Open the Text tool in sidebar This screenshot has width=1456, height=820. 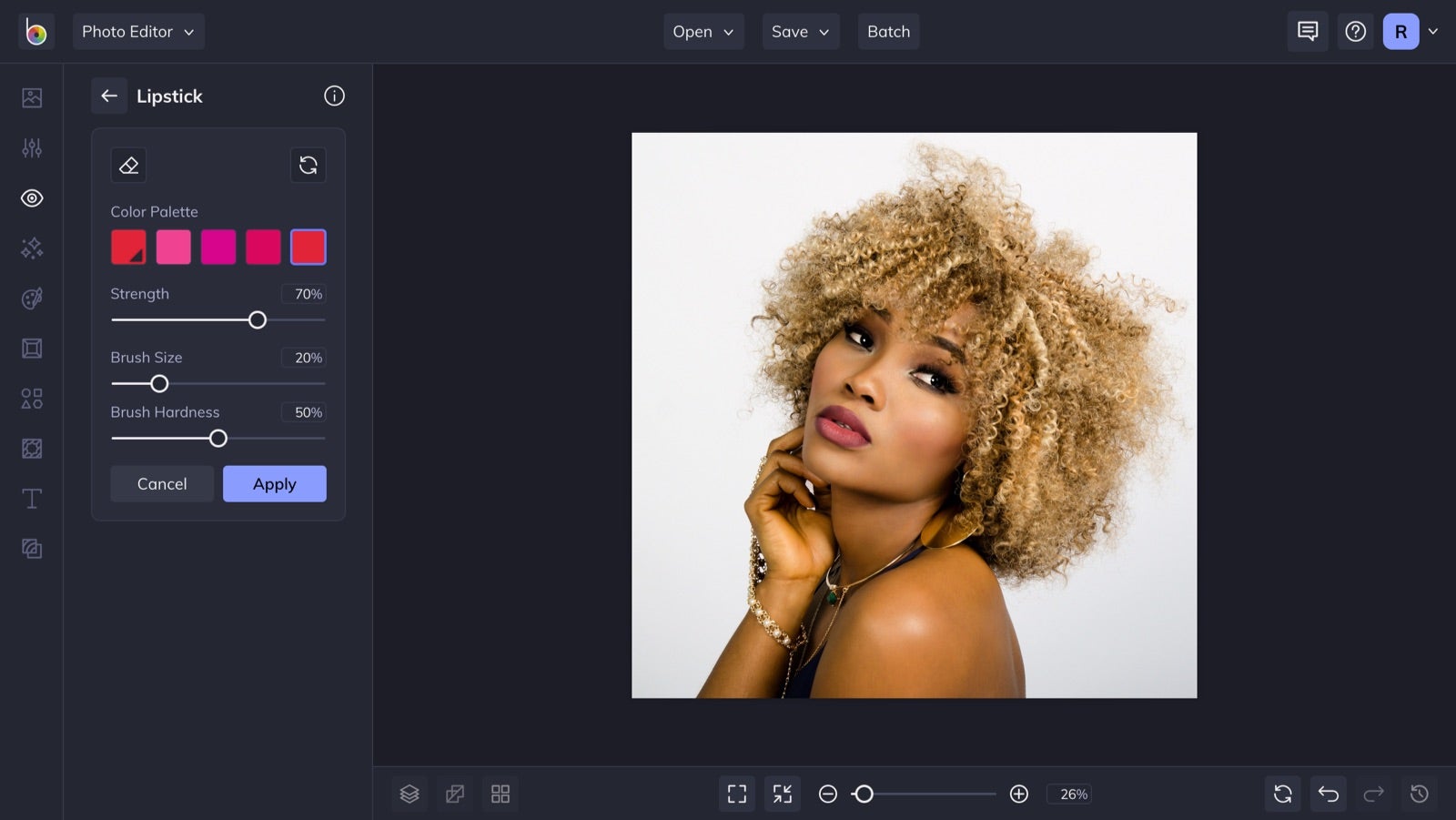point(32,499)
